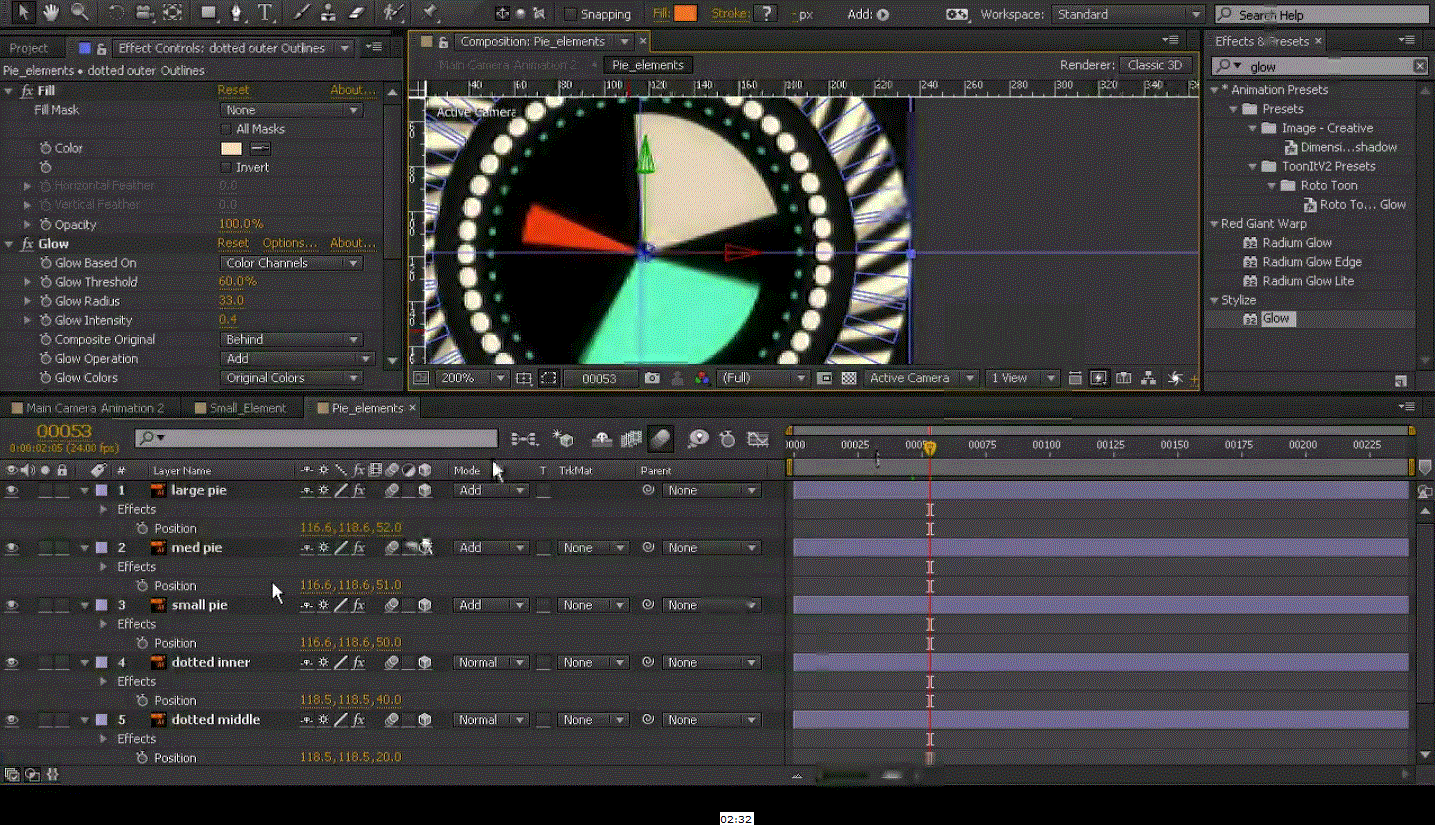This screenshot has height=825, width=1435.
Task: Open the Active Camera view dropdown
Action: [x=921, y=378]
